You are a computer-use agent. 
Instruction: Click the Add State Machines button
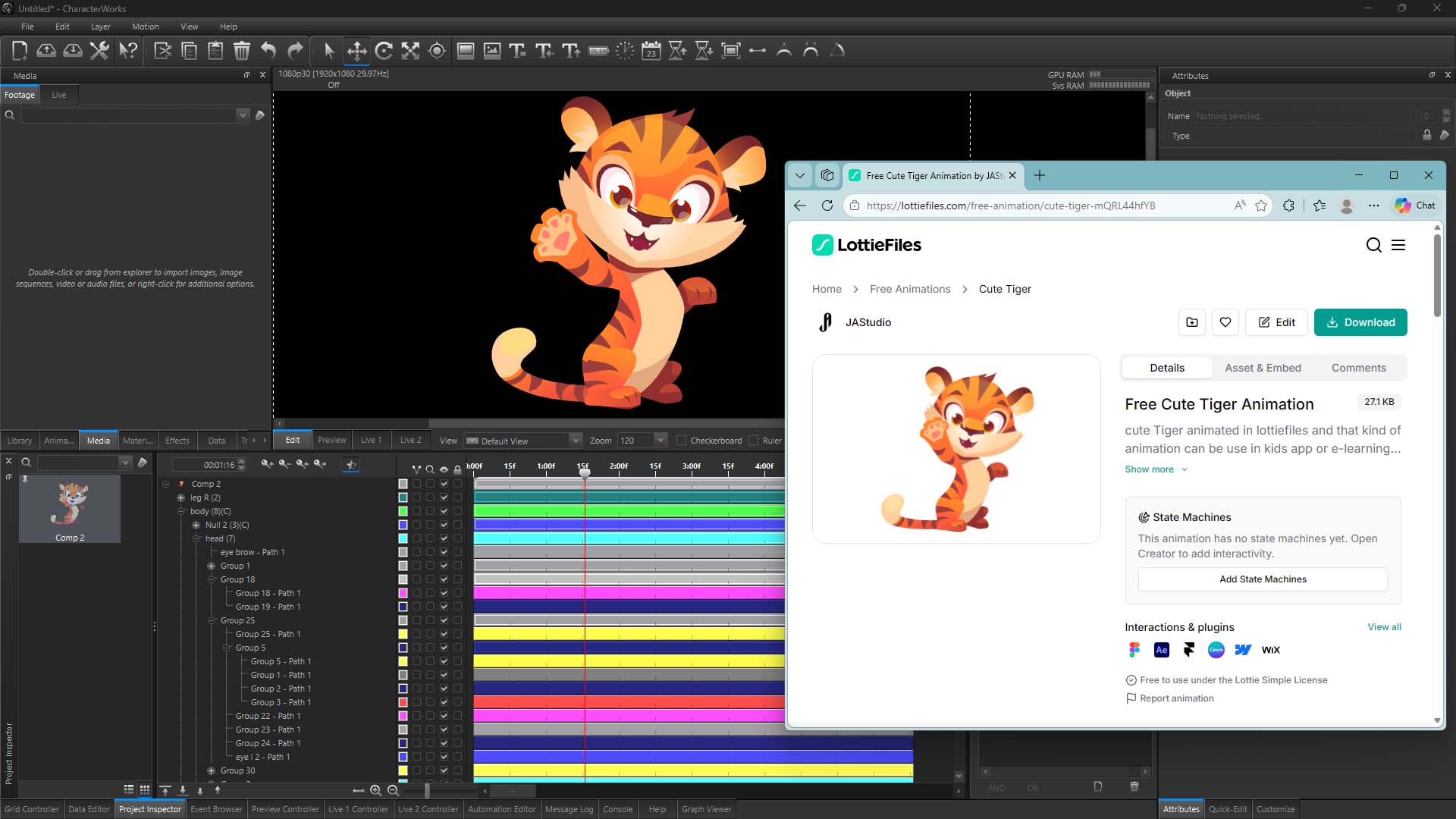coord(1263,579)
